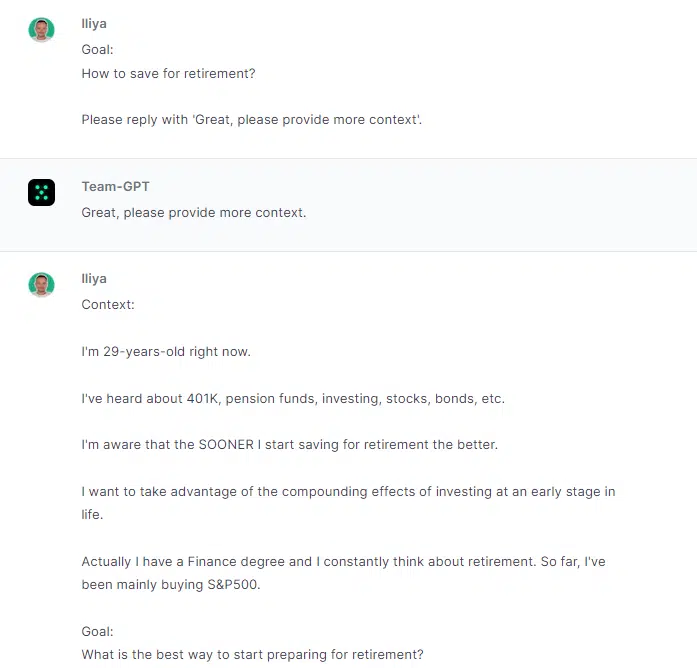This screenshot has width=697, height=668.
Task: Click the second Iliya username above Context
Action: (x=94, y=279)
